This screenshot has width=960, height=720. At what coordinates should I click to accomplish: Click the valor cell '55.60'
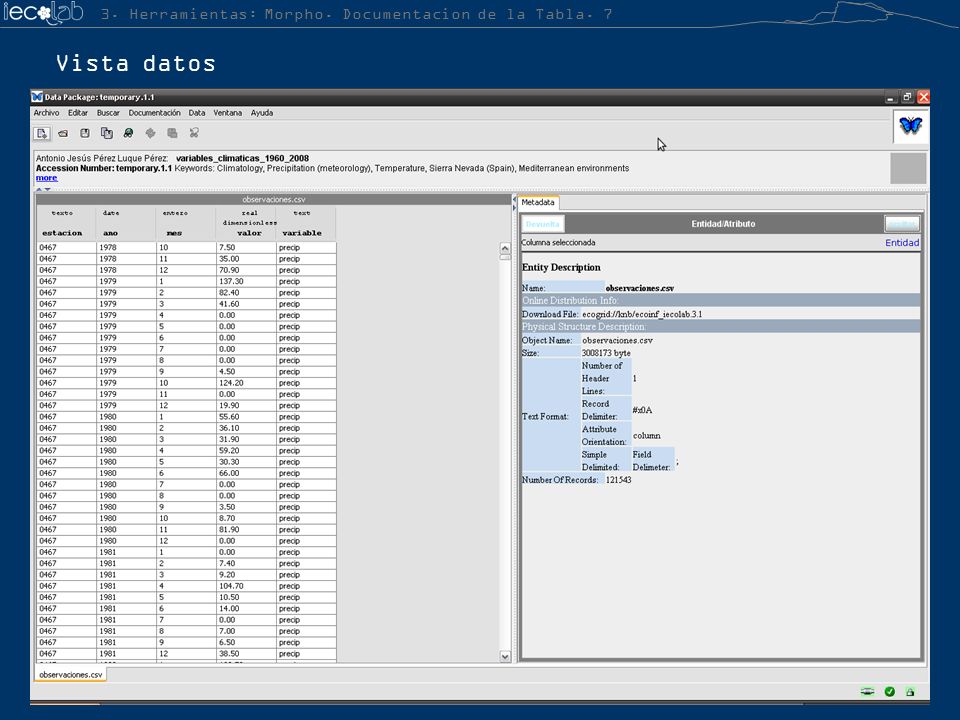click(x=246, y=417)
